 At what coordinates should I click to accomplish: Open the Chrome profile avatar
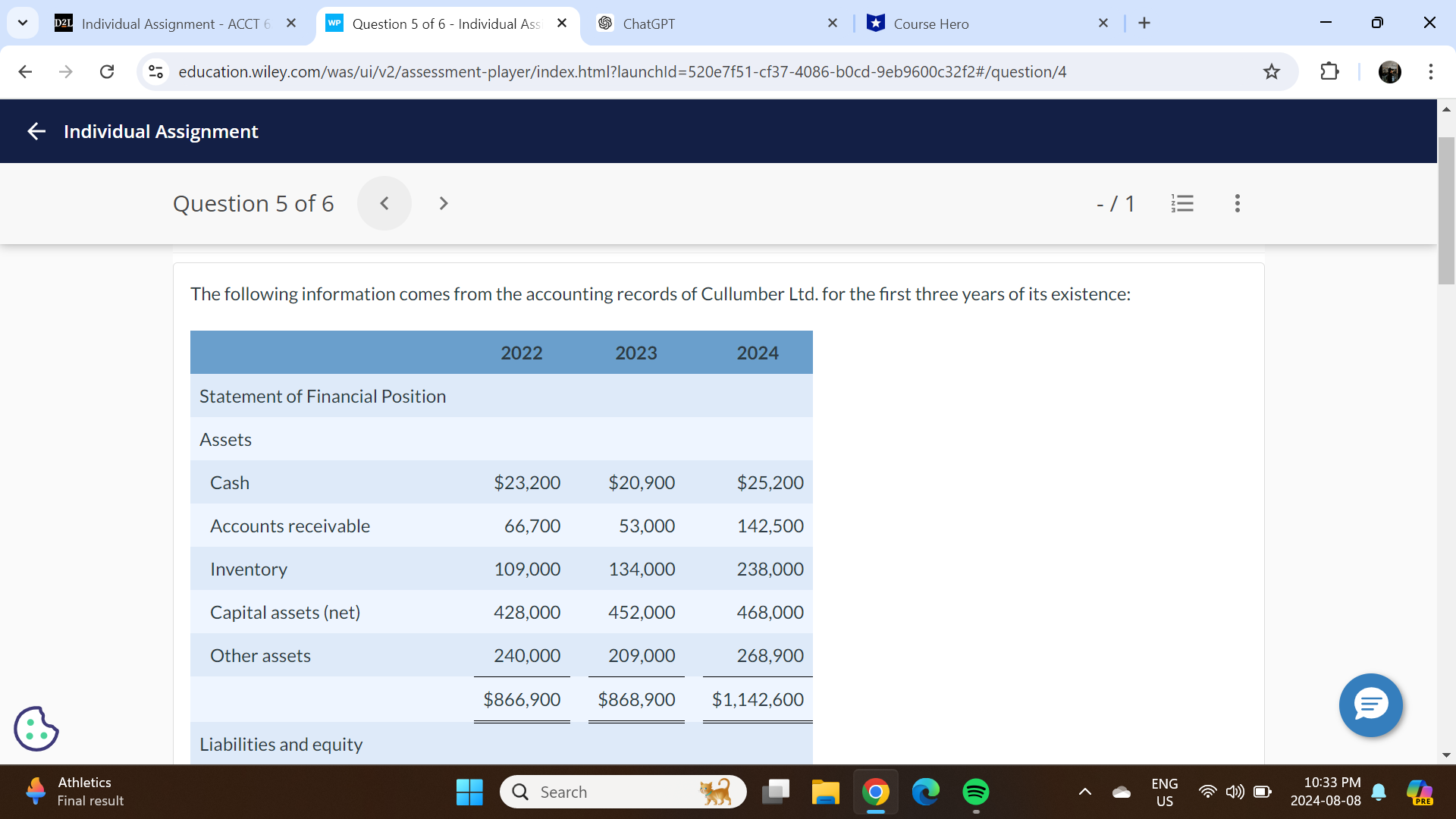pyautogui.click(x=1390, y=71)
